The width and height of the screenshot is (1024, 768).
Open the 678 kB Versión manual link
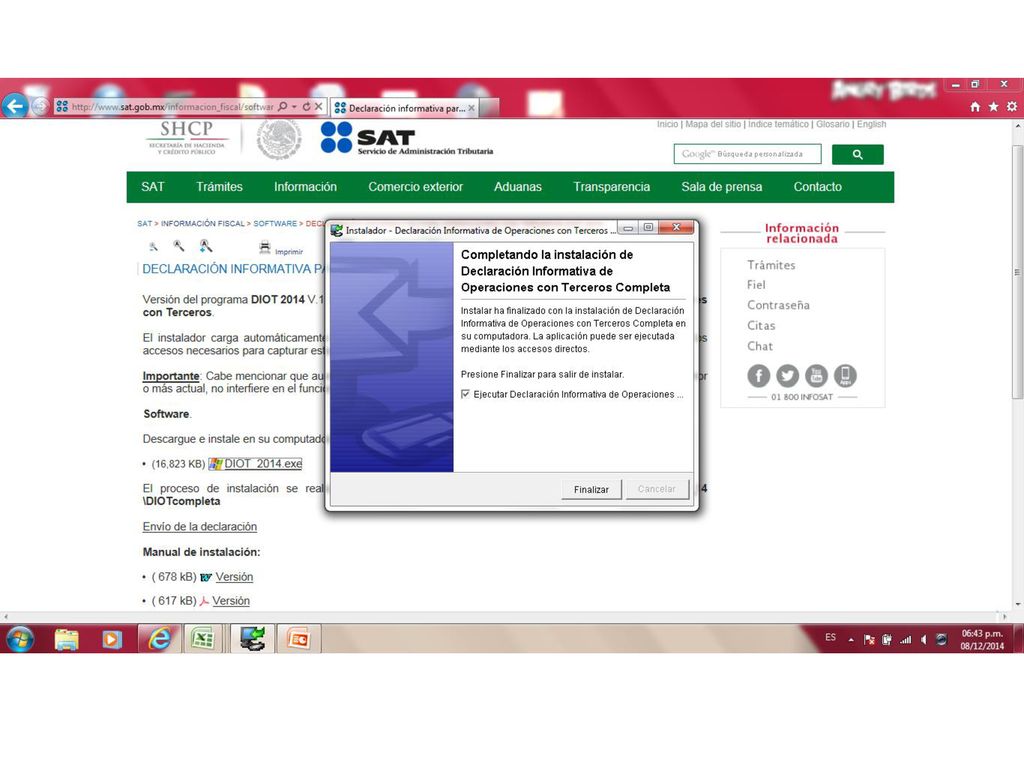click(234, 577)
